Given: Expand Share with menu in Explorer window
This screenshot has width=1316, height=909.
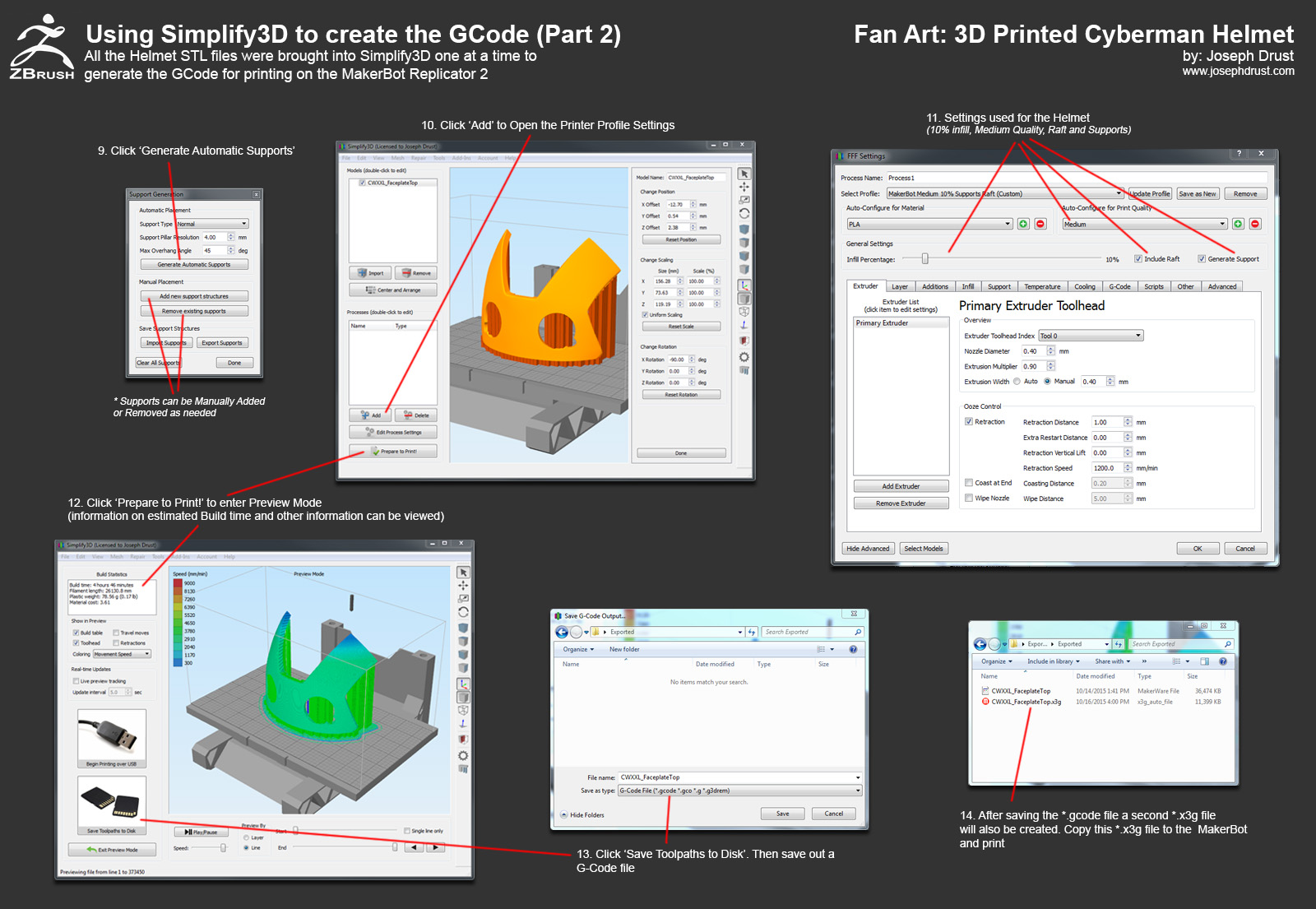Looking at the screenshot, I should pos(1113,661).
